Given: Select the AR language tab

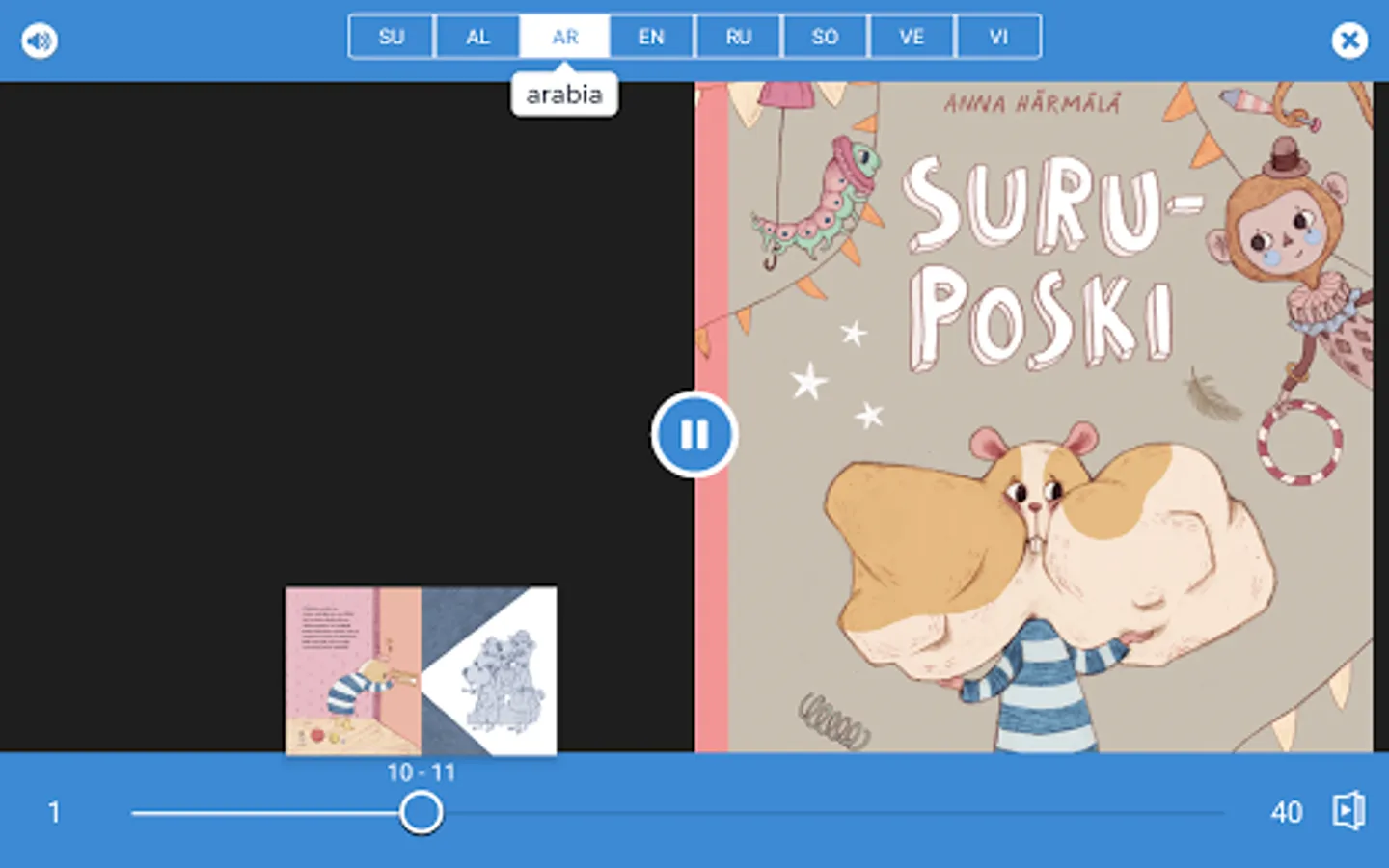Looking at the screenshot, I should 565,37.
